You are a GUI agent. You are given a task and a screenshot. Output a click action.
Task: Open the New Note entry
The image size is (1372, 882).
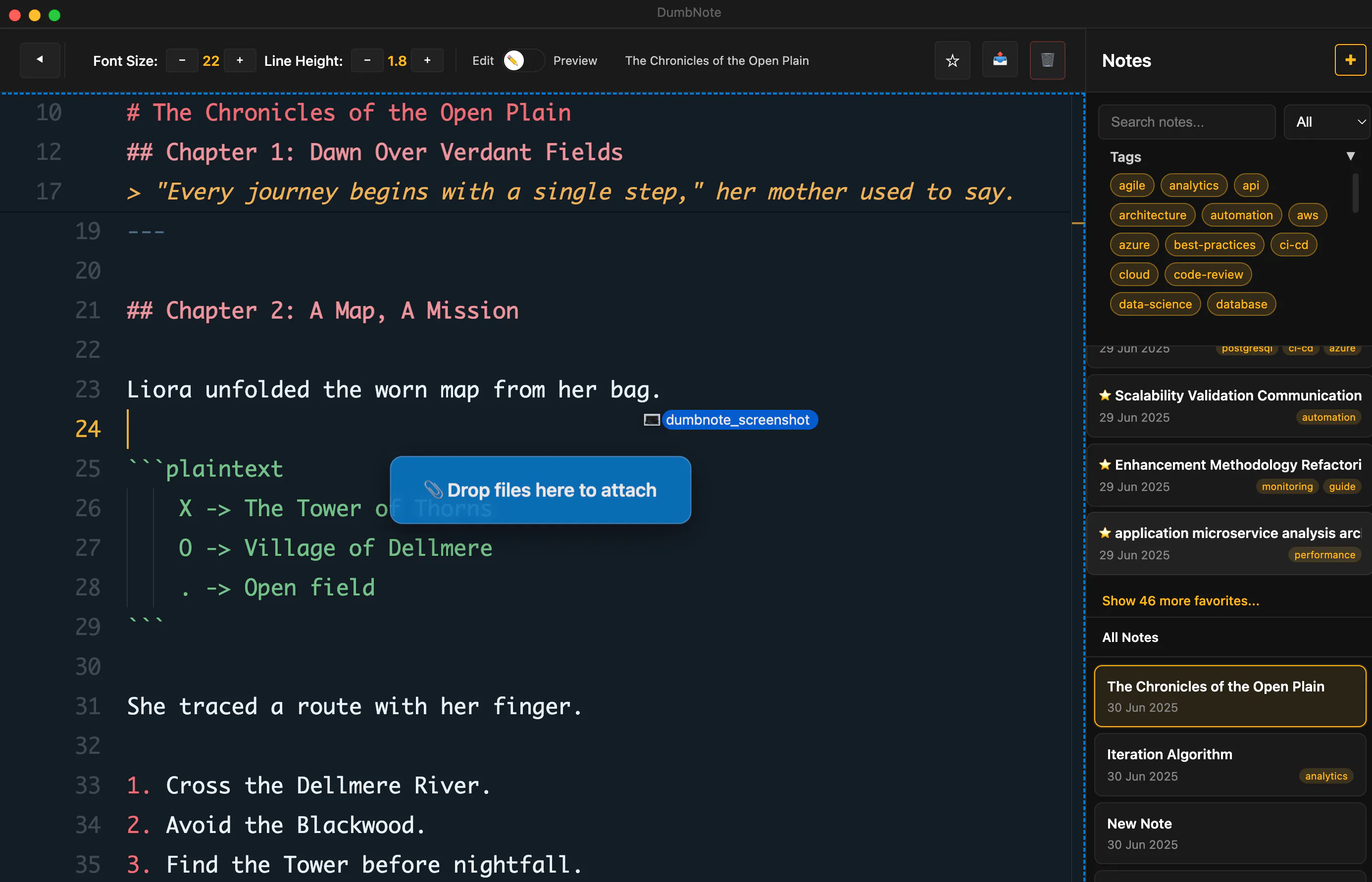pos(1229,834)
